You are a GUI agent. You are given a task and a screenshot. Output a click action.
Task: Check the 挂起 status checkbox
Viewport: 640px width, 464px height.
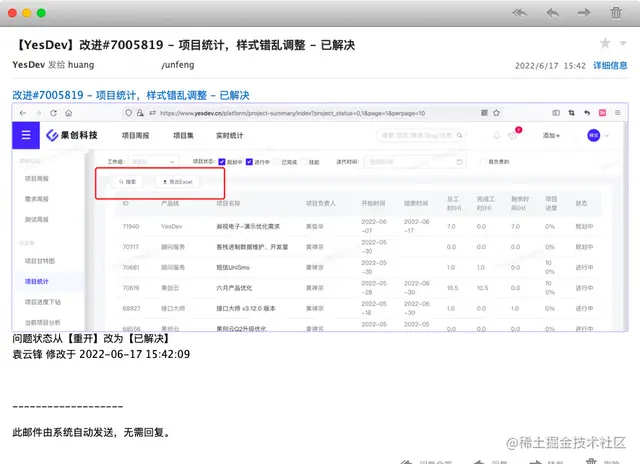pyautogui.click(x=304, y=162)
